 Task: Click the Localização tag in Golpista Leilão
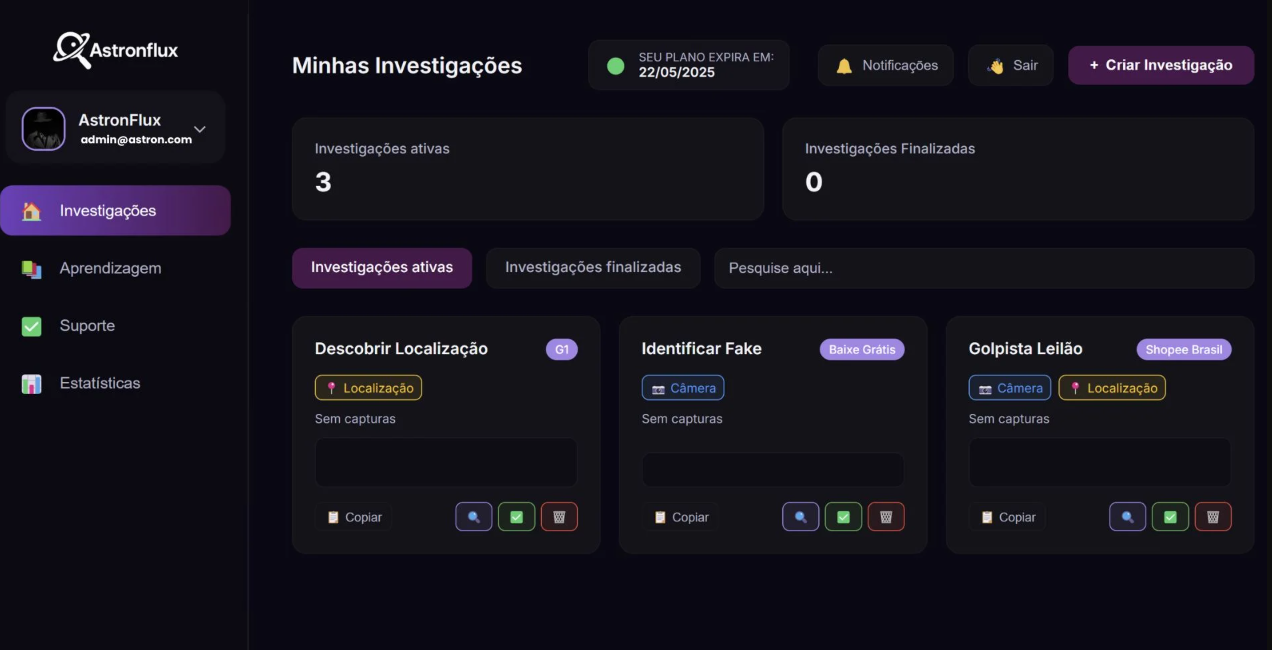click(1112, 388)
